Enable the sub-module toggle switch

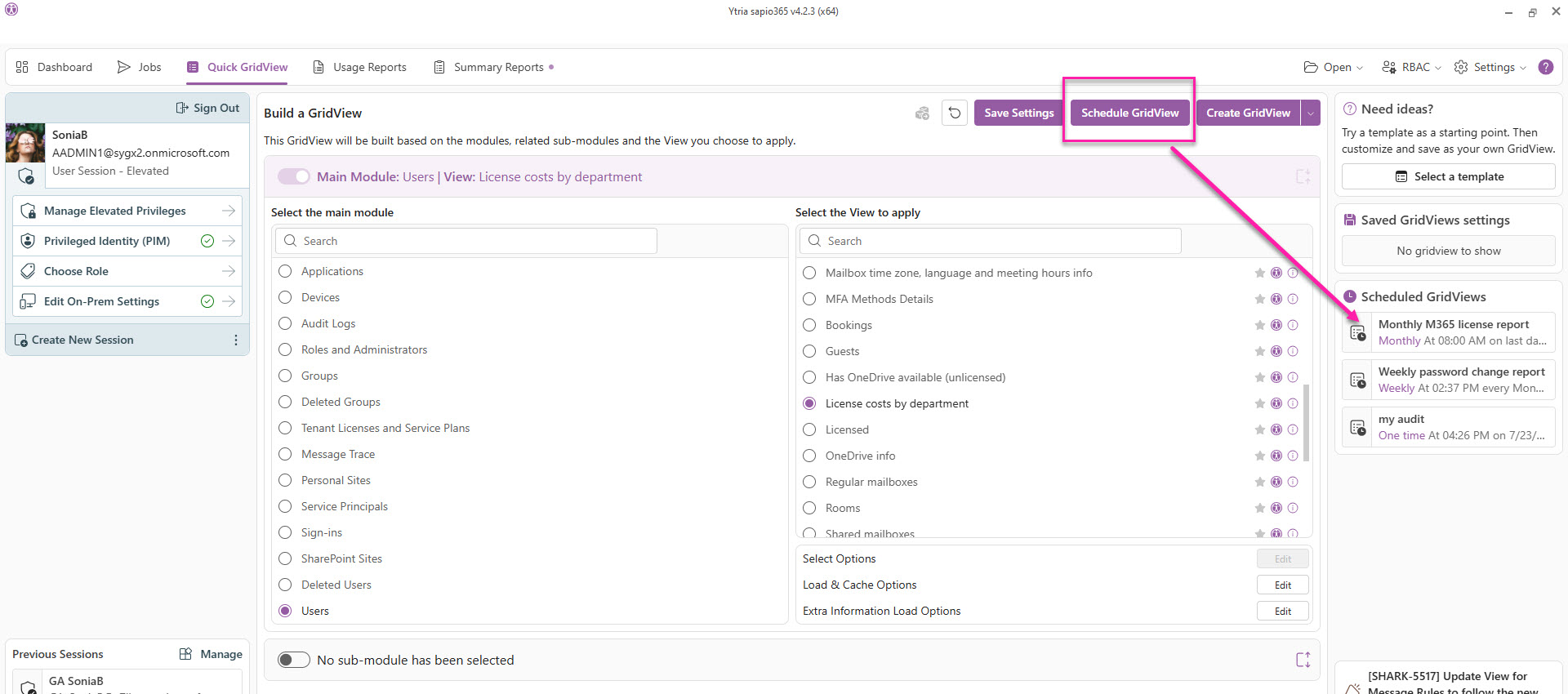294,660
